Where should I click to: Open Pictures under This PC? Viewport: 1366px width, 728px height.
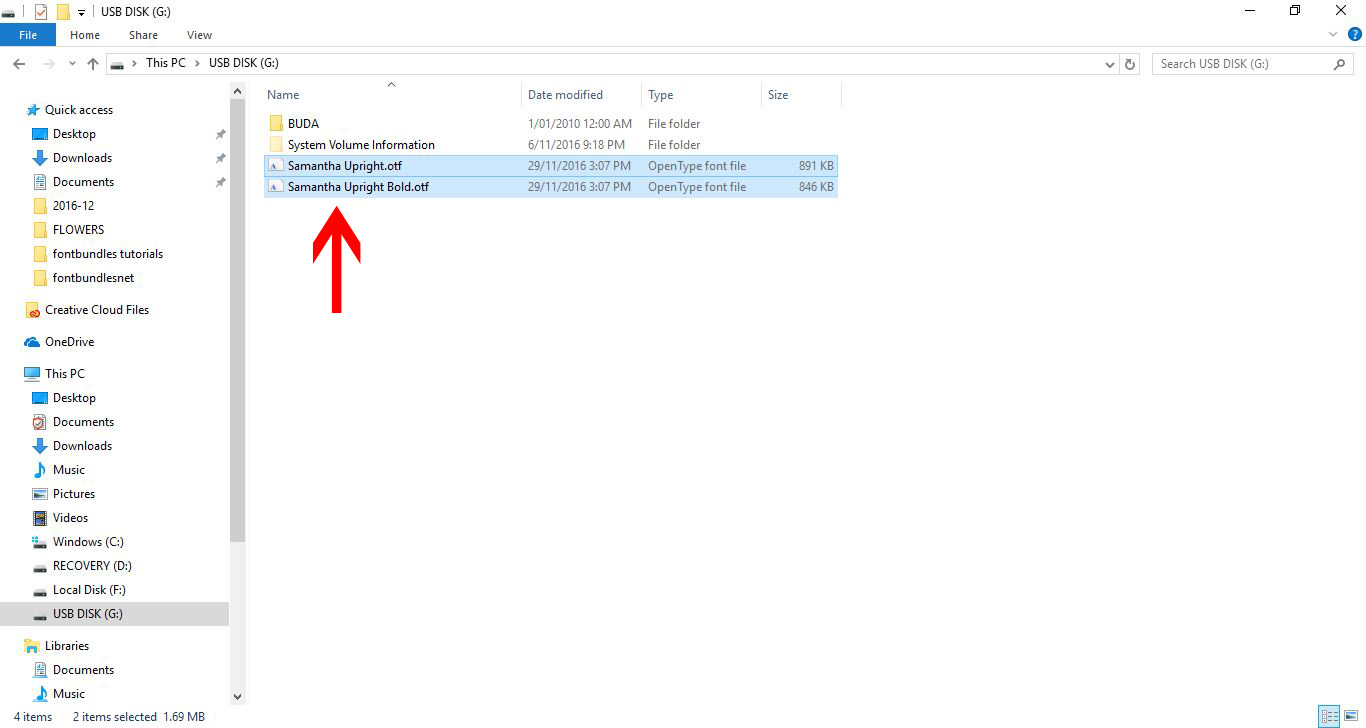pyautogui.click(x=74, y=494)
